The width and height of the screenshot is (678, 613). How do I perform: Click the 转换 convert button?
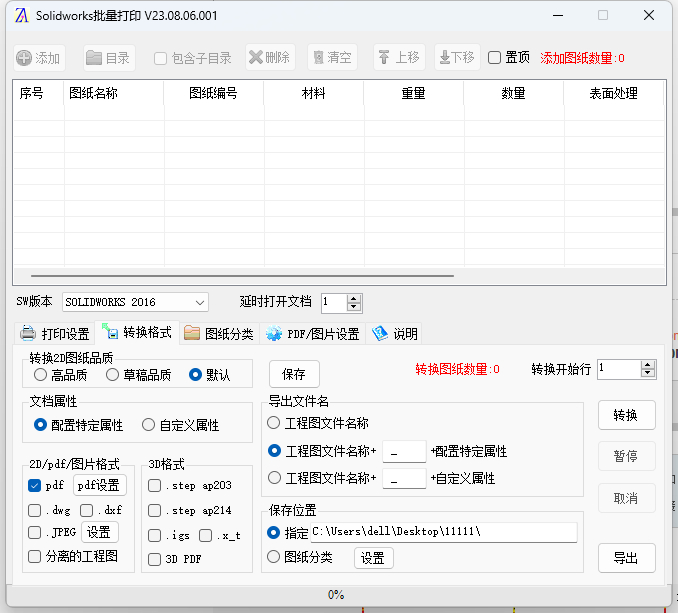626,415
